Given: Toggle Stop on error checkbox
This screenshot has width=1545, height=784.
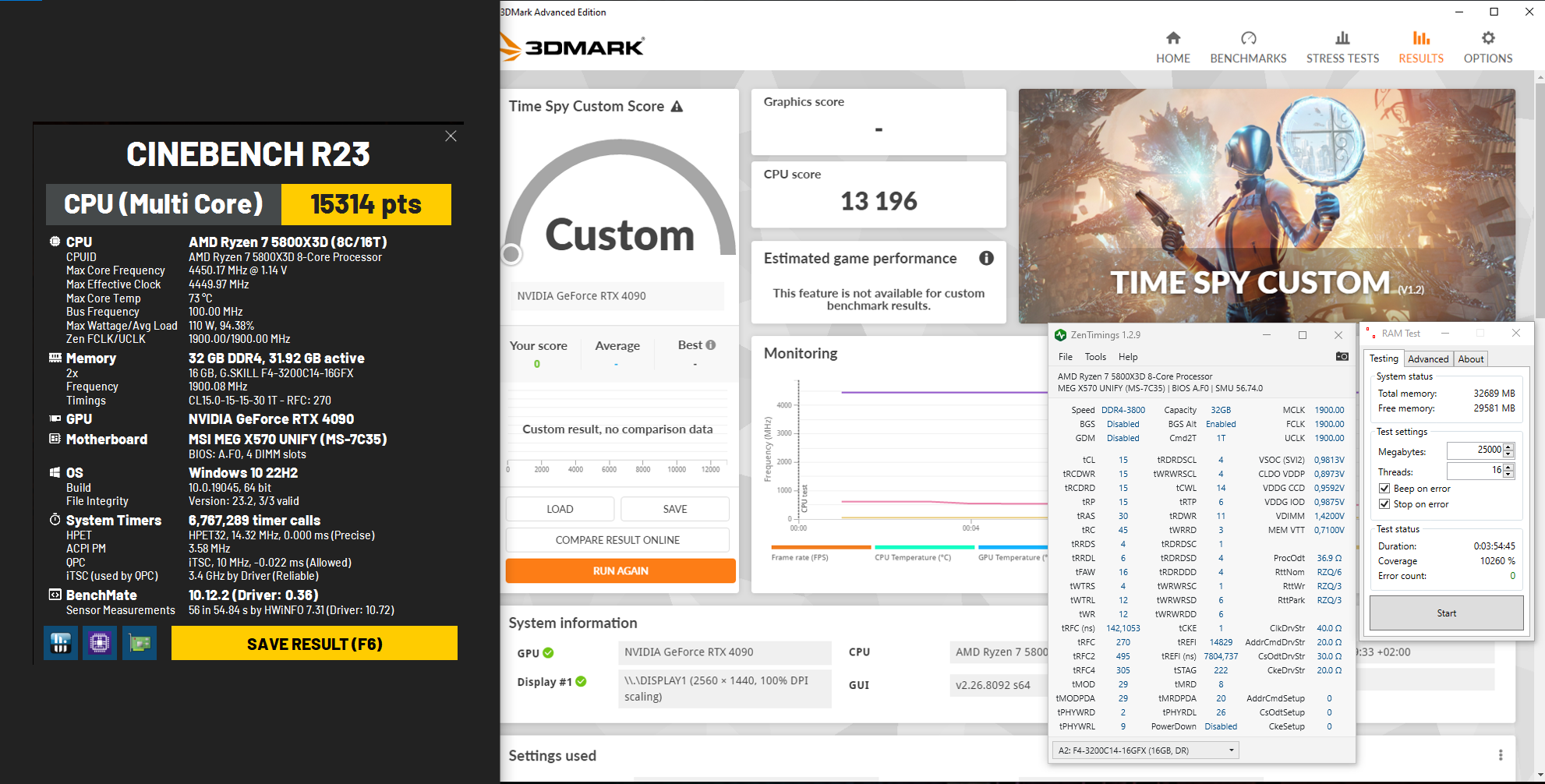Looking at the screenshot, I should click(1384, 504).
